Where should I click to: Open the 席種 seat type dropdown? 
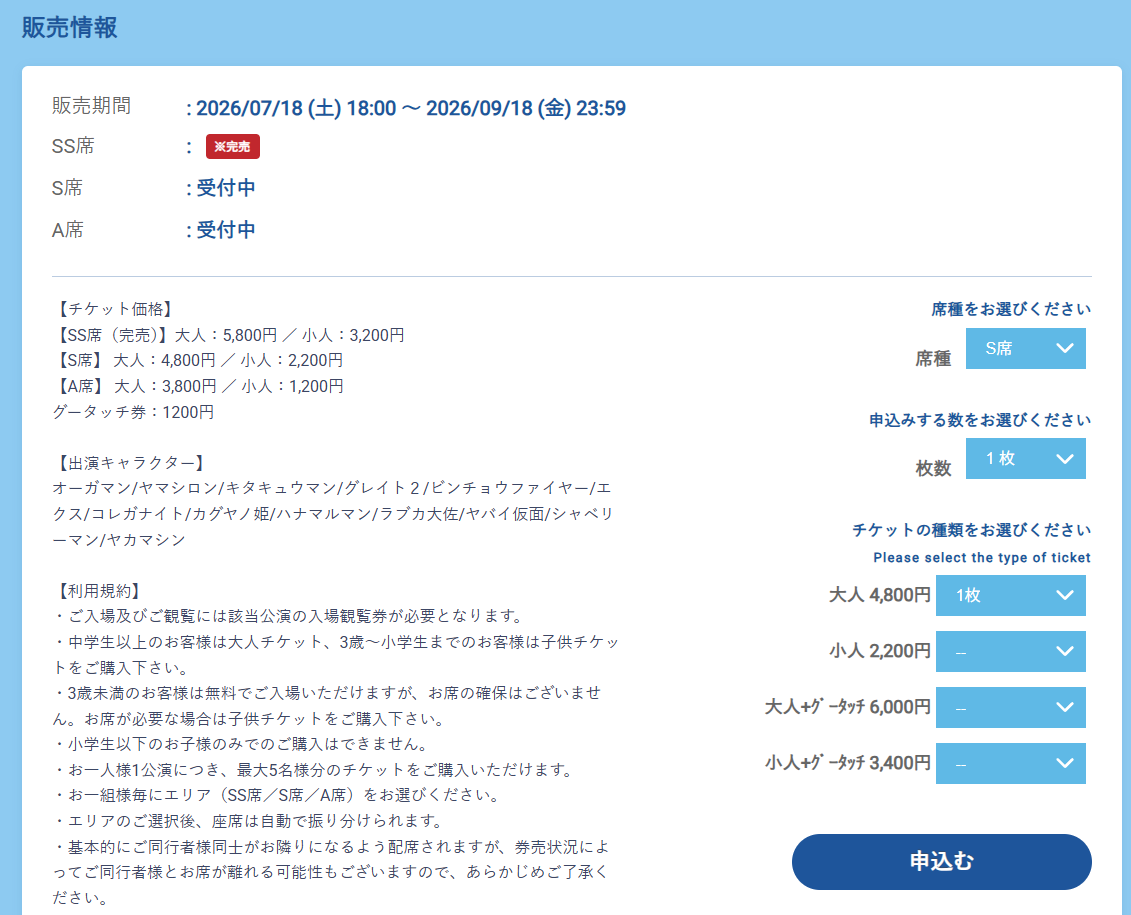pos(1025,348)
